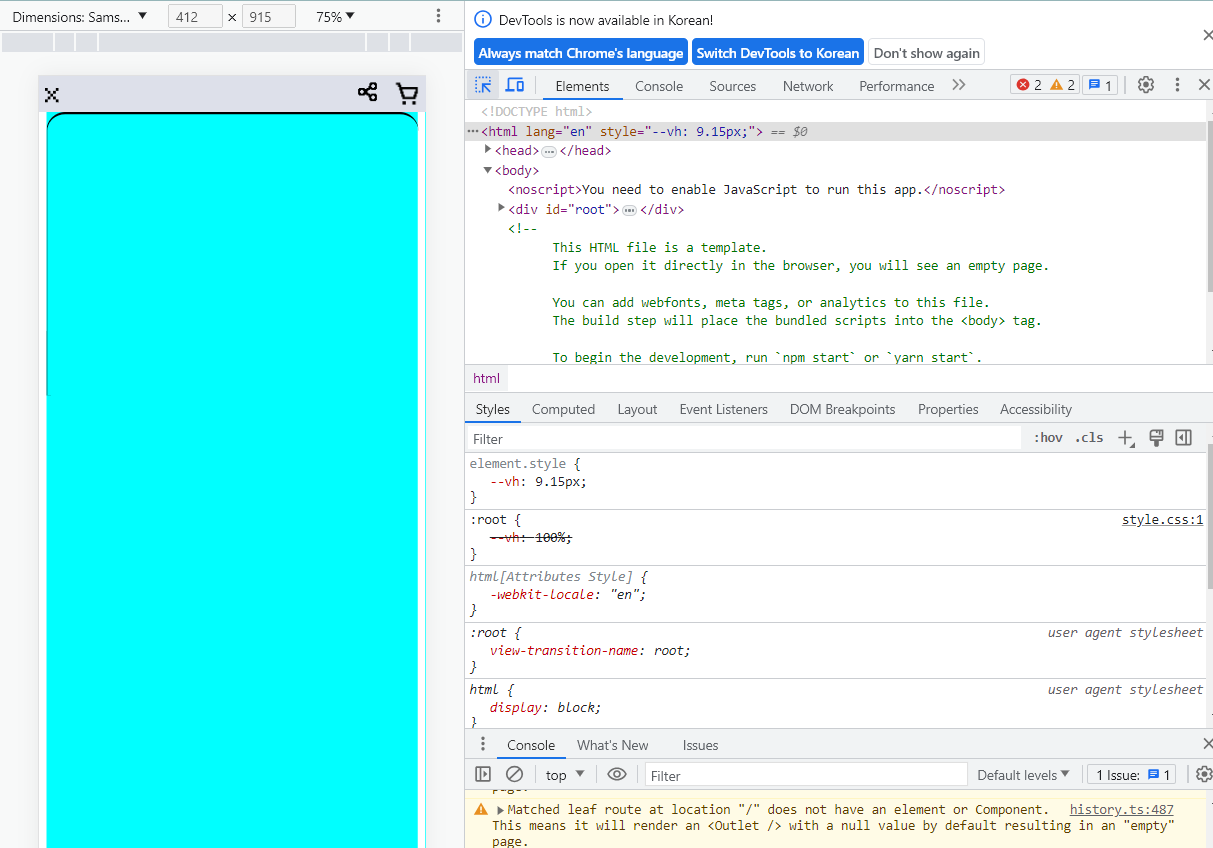Image resolution: width=1213 pixels, height=848 pixels.
Task: Click console Filter input
Action: coord(806,775)
